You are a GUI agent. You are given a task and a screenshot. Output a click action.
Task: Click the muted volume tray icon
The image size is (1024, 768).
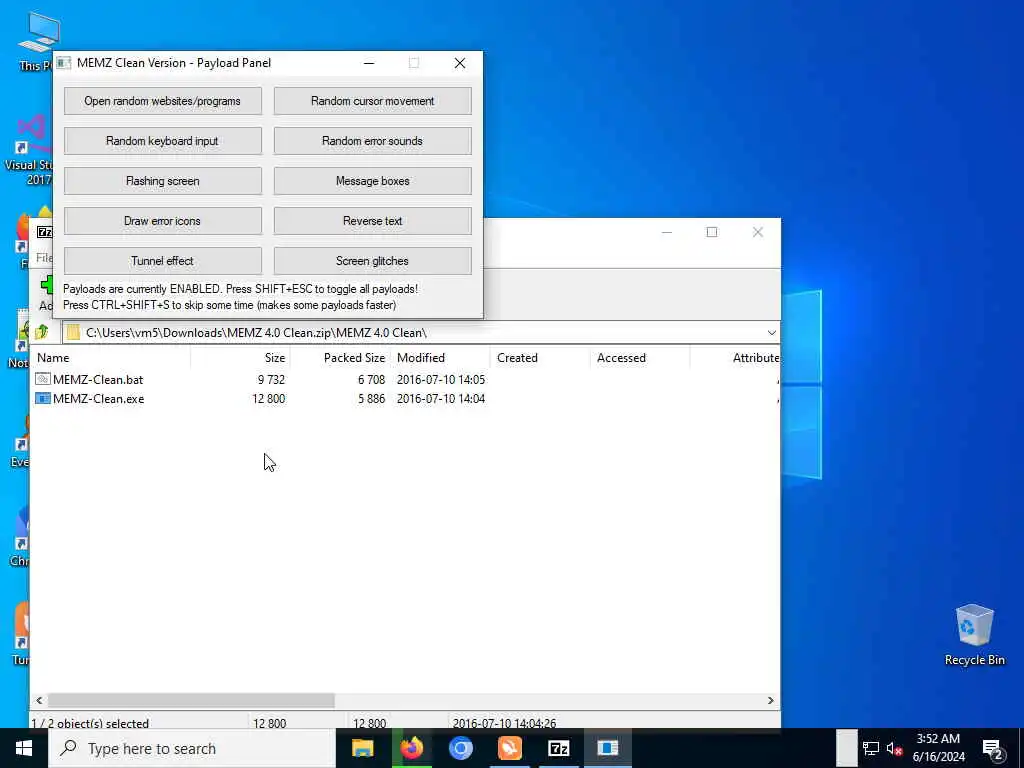click(x=895, y=748)
